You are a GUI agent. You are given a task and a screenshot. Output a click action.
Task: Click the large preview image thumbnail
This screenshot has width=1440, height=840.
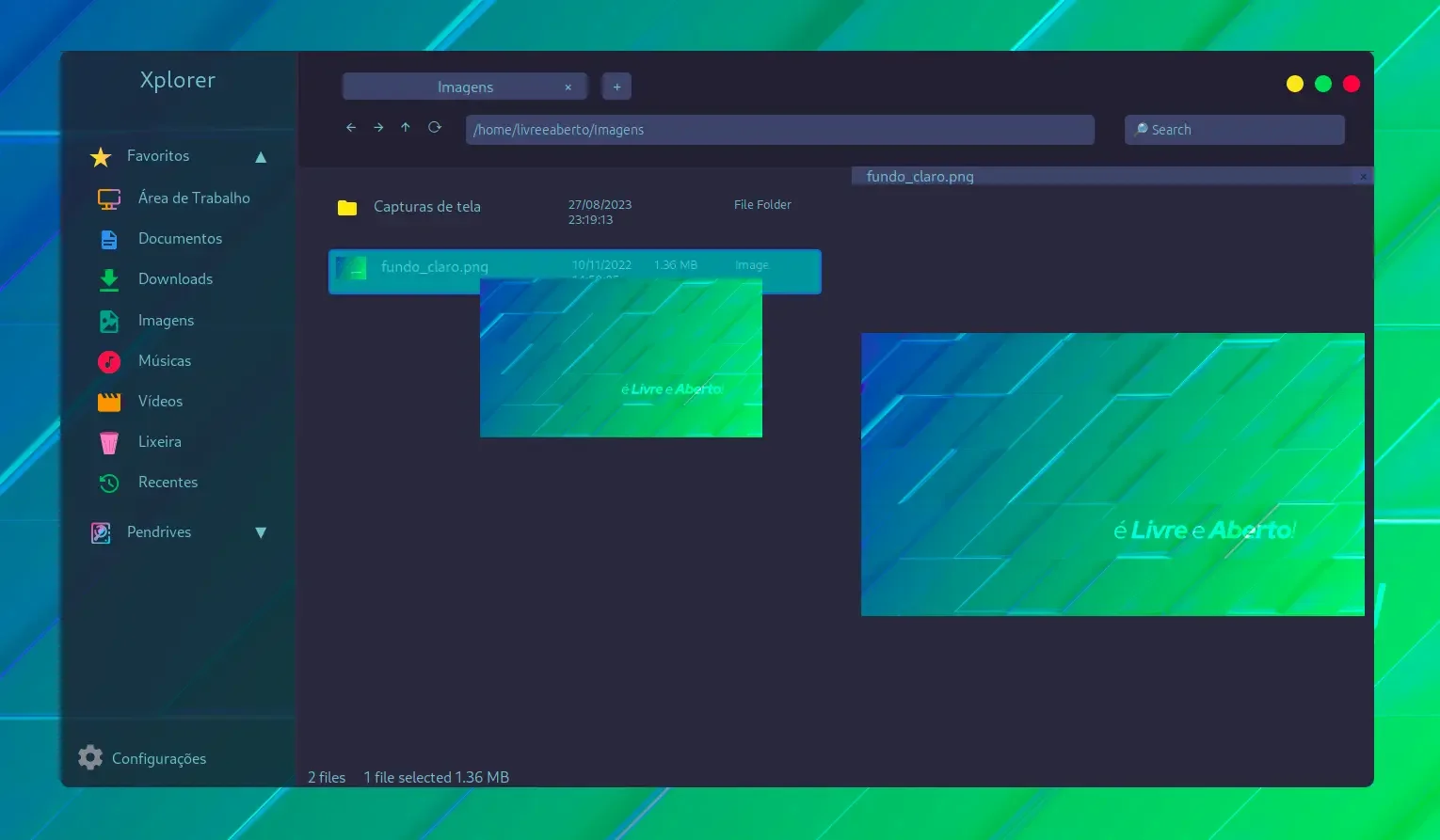click(1112, 474)
